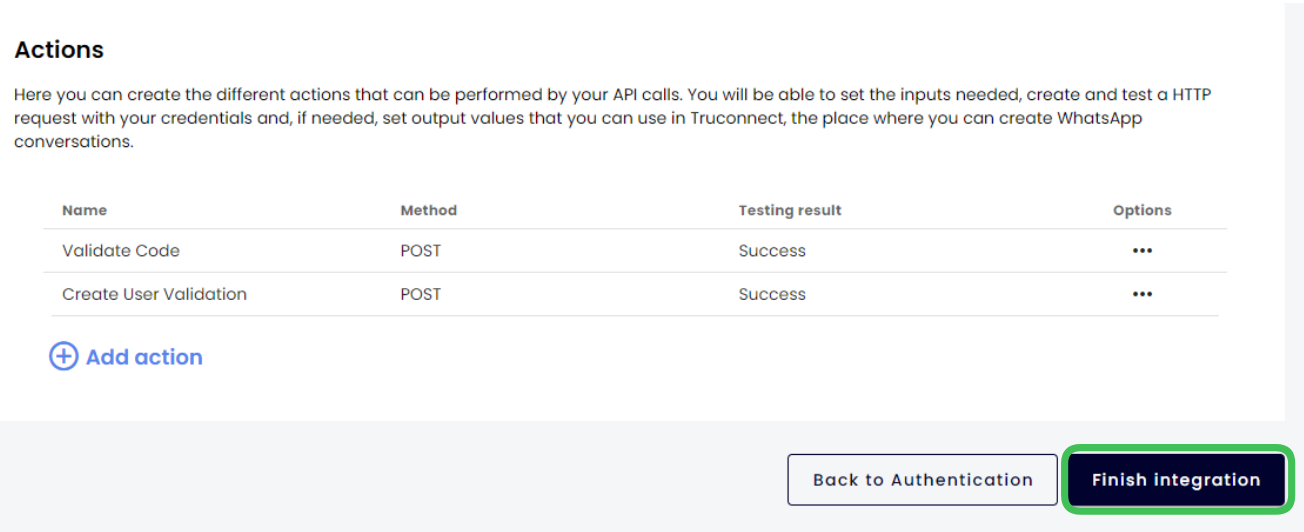Select the Validate Code action name
1304x532 pixels.
(x=121, y=251)
